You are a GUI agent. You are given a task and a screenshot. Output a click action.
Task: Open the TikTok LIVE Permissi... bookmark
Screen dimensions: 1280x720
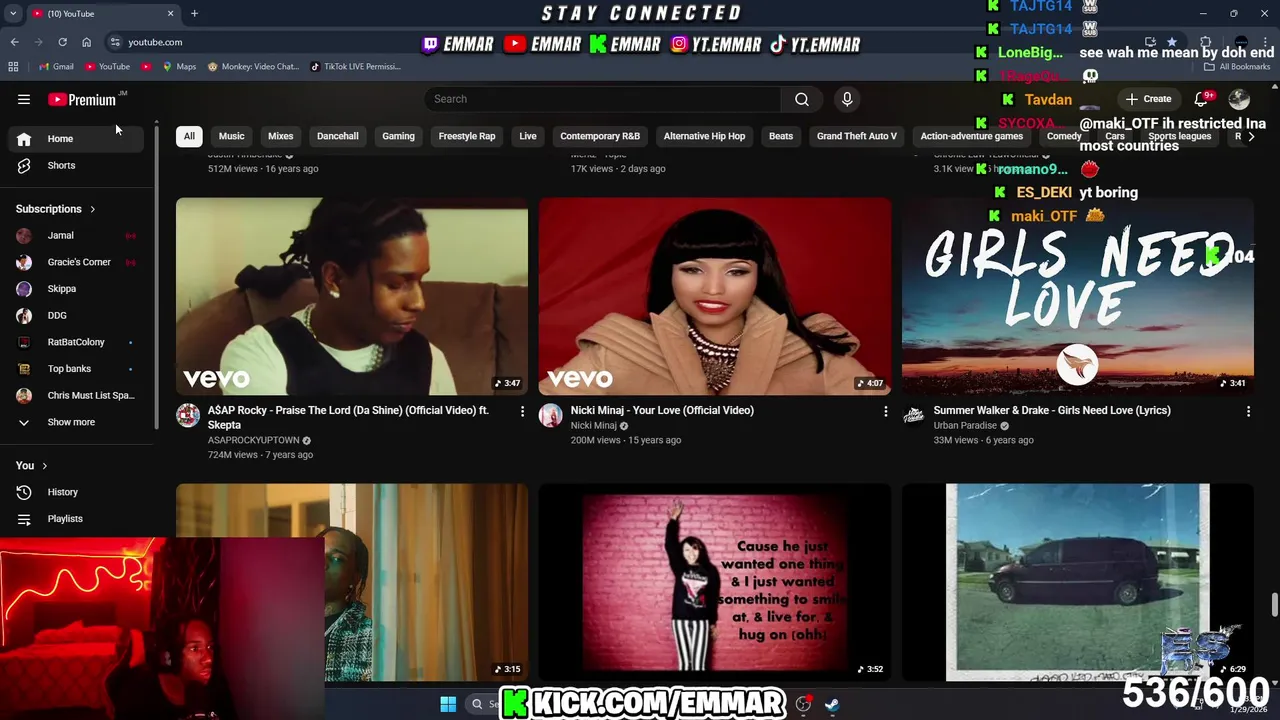355,66
